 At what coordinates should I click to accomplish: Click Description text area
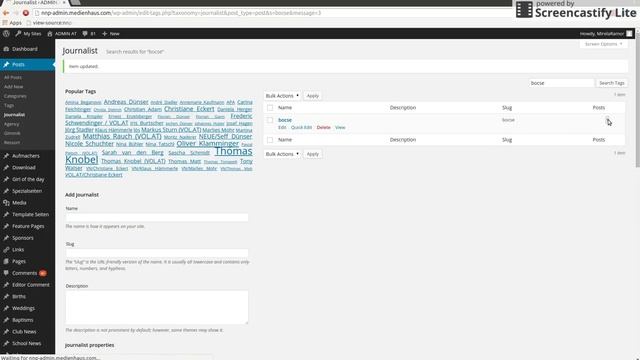(x=157, y=307)
